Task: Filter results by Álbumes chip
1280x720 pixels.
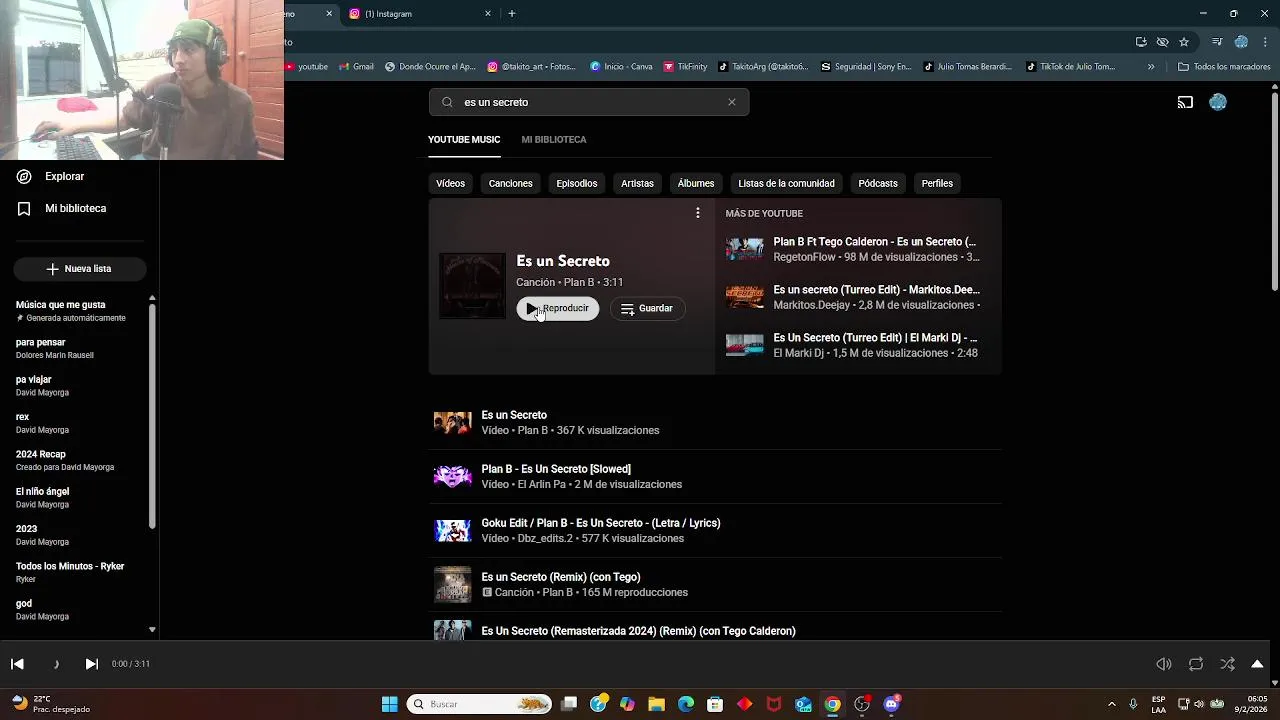Action: [696, 183]
